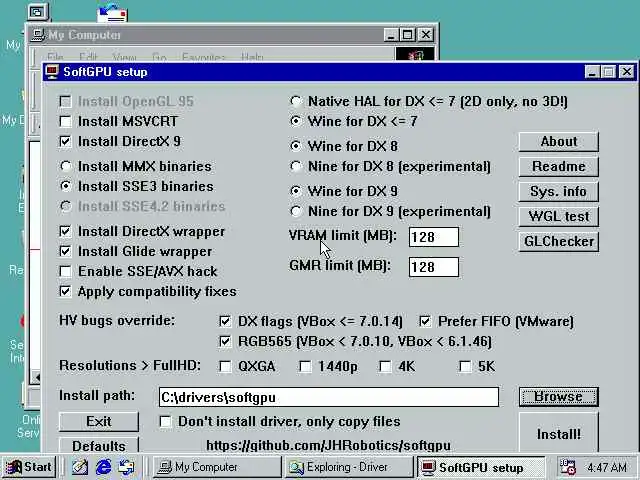This screenshot has width=640, height=480.
Task: Enable 1440p resolution checkbox
Action: pyautogui.click(x=305, y=367)
